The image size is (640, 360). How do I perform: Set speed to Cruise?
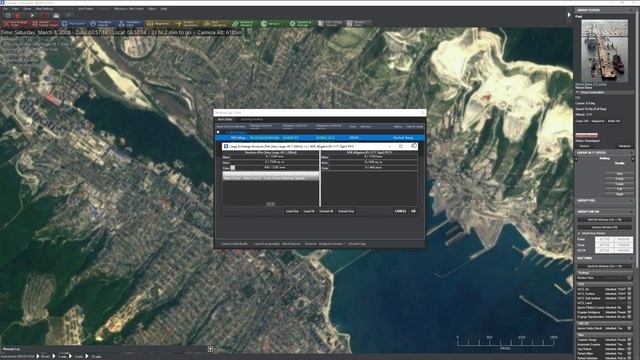(619, 184)
